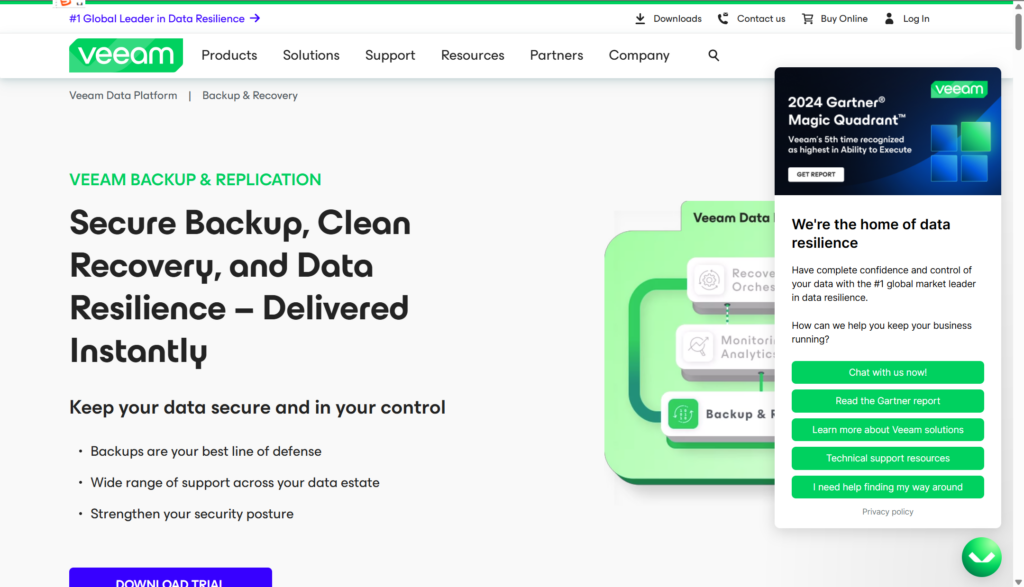The width and height of the screenshot is (1024, 587).
Task: Click Veeam Data Platform breadcrumb link
Action: (x=123, y=96)
